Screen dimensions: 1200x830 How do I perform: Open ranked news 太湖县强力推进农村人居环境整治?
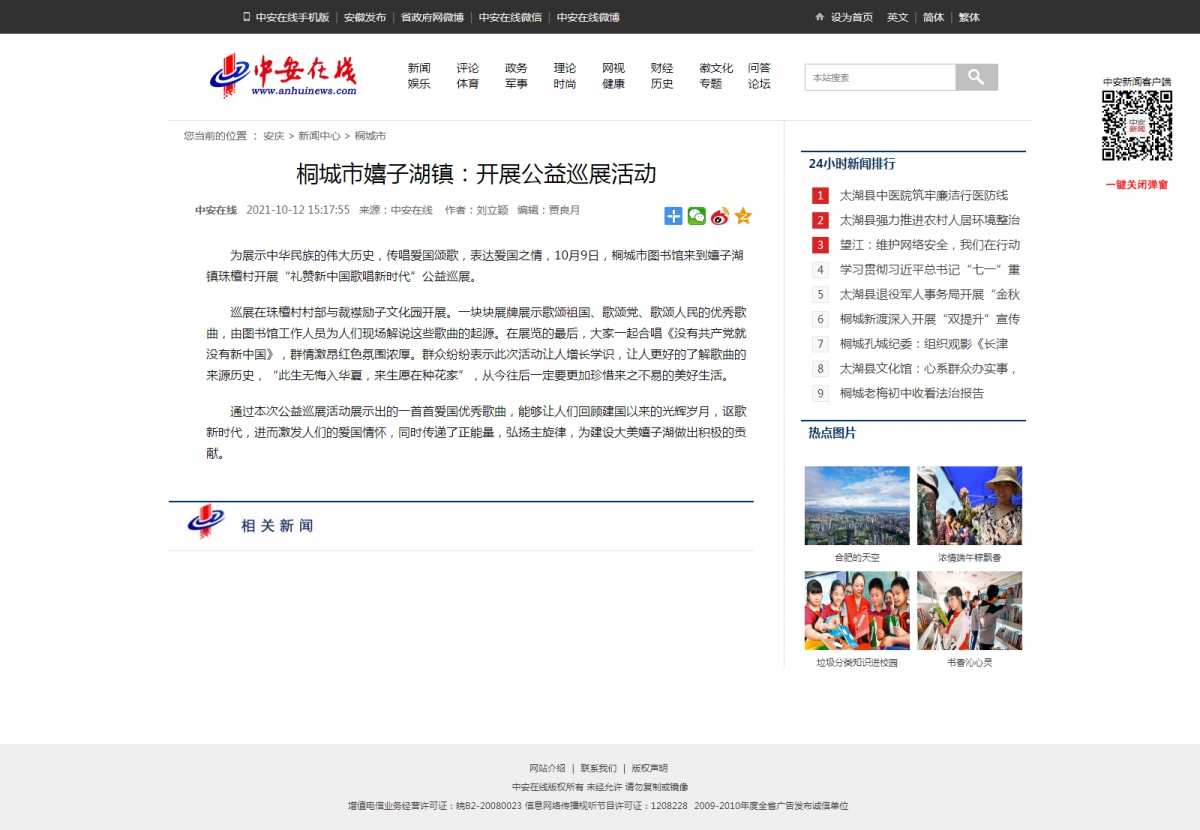click(x=930, y=220)
